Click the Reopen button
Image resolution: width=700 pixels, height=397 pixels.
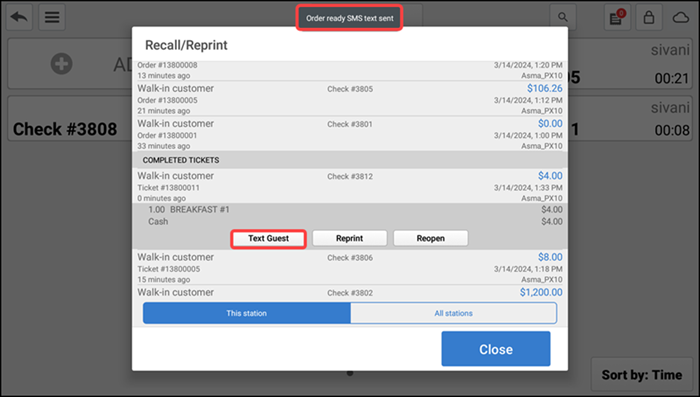click(431, 238)
